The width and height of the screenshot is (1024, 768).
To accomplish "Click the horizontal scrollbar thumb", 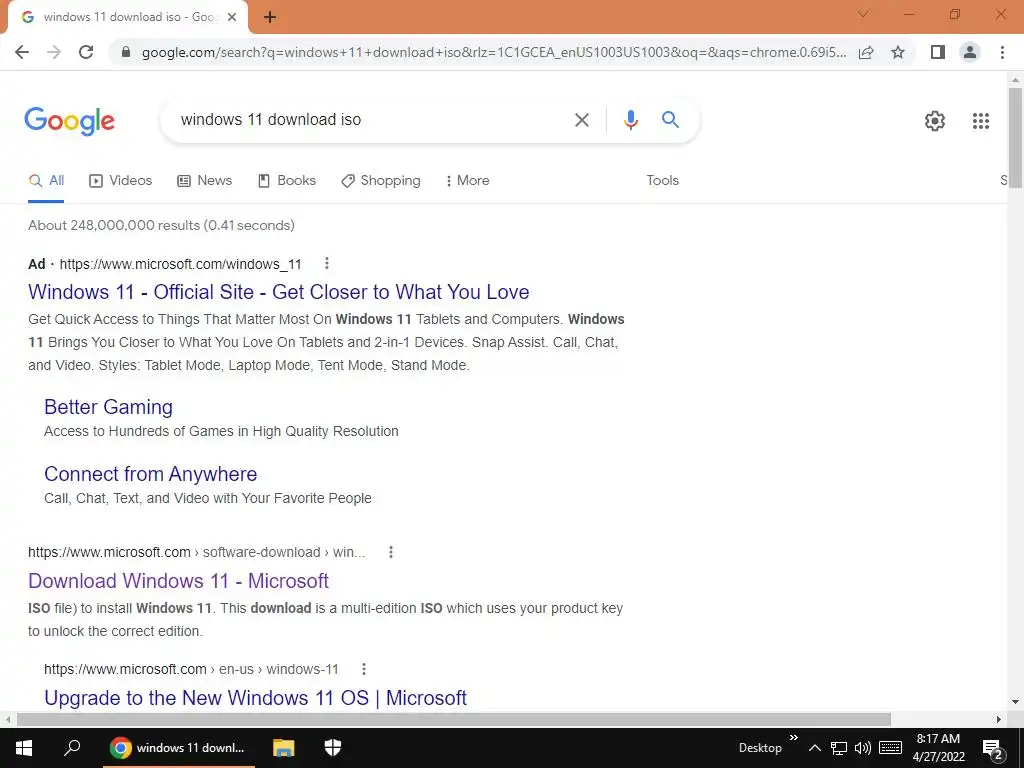I will pyautogui.click(x=454, y=719).
